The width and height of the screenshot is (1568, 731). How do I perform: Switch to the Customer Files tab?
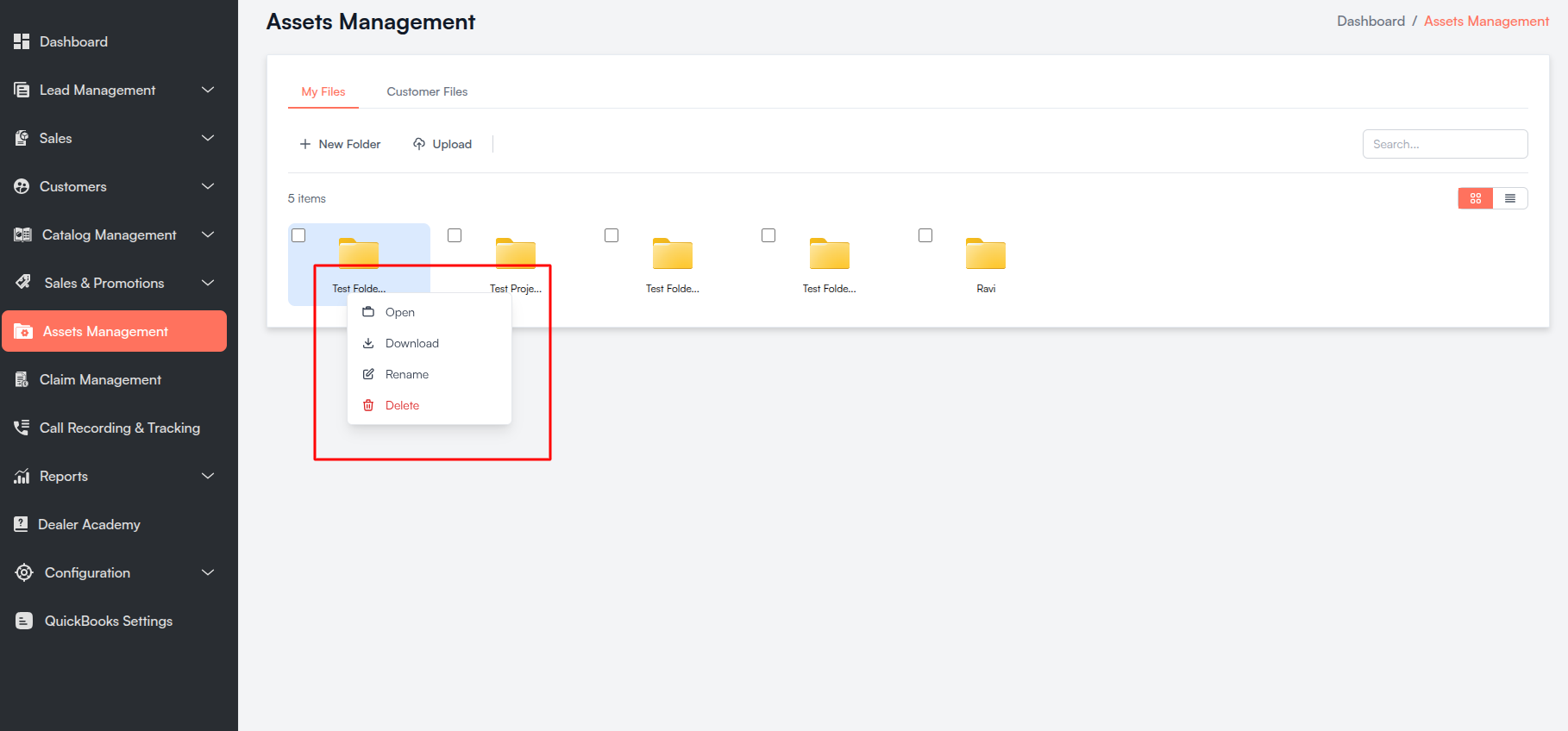pyautogui.click(x=427, y=91)
